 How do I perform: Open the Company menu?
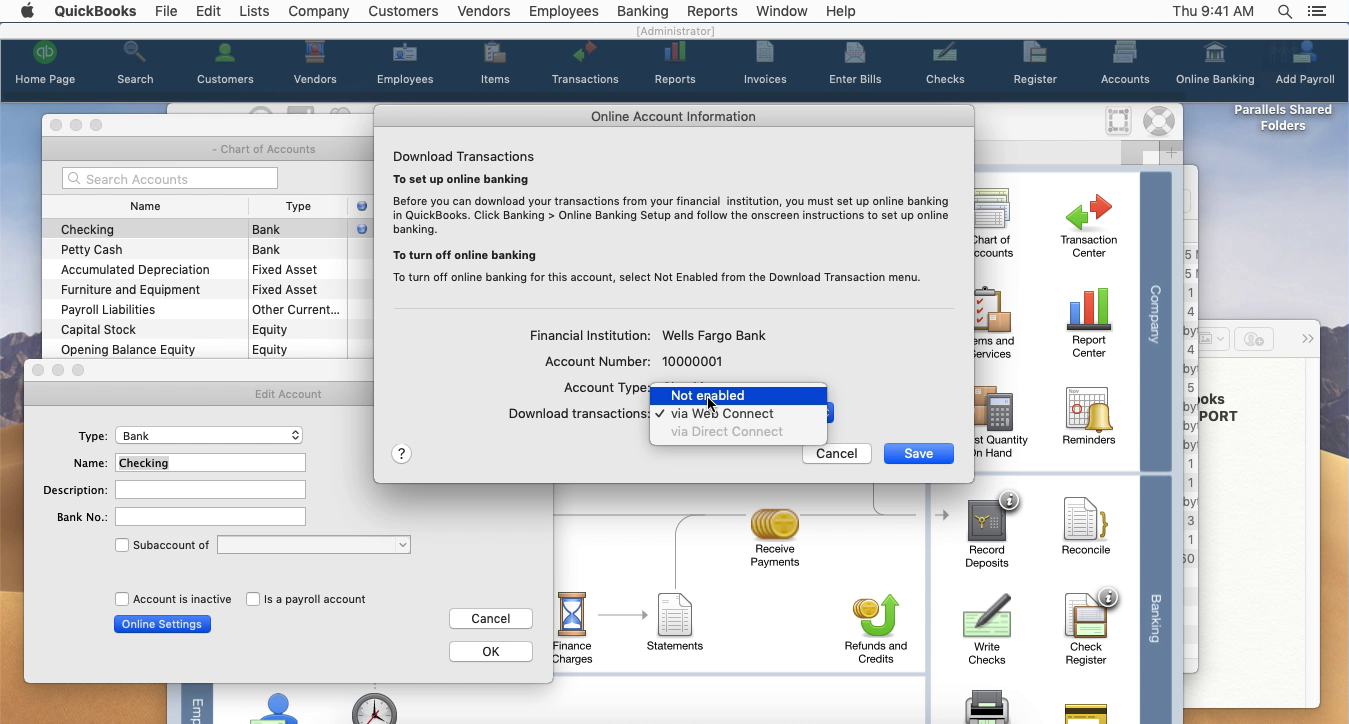318,11
